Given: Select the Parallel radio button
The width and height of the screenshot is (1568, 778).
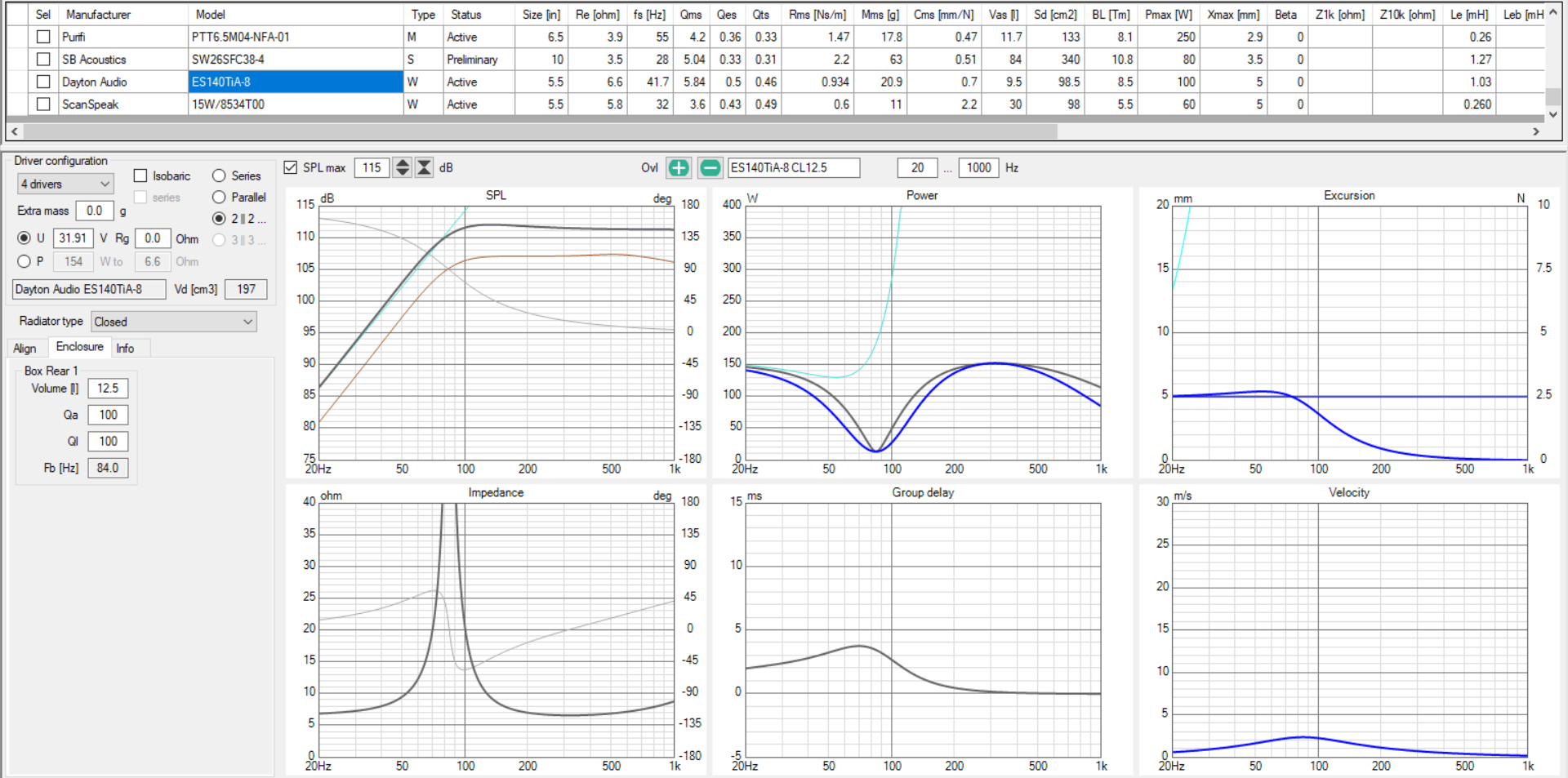Looking at the screenshot, I should (x=219, y=197).
